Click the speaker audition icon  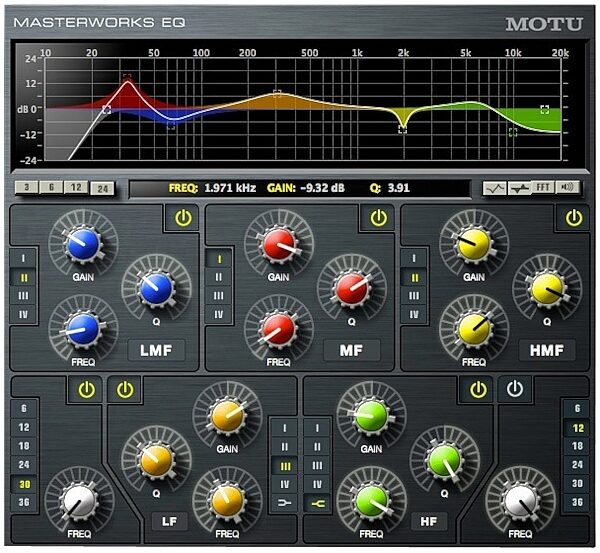(567, 188)
